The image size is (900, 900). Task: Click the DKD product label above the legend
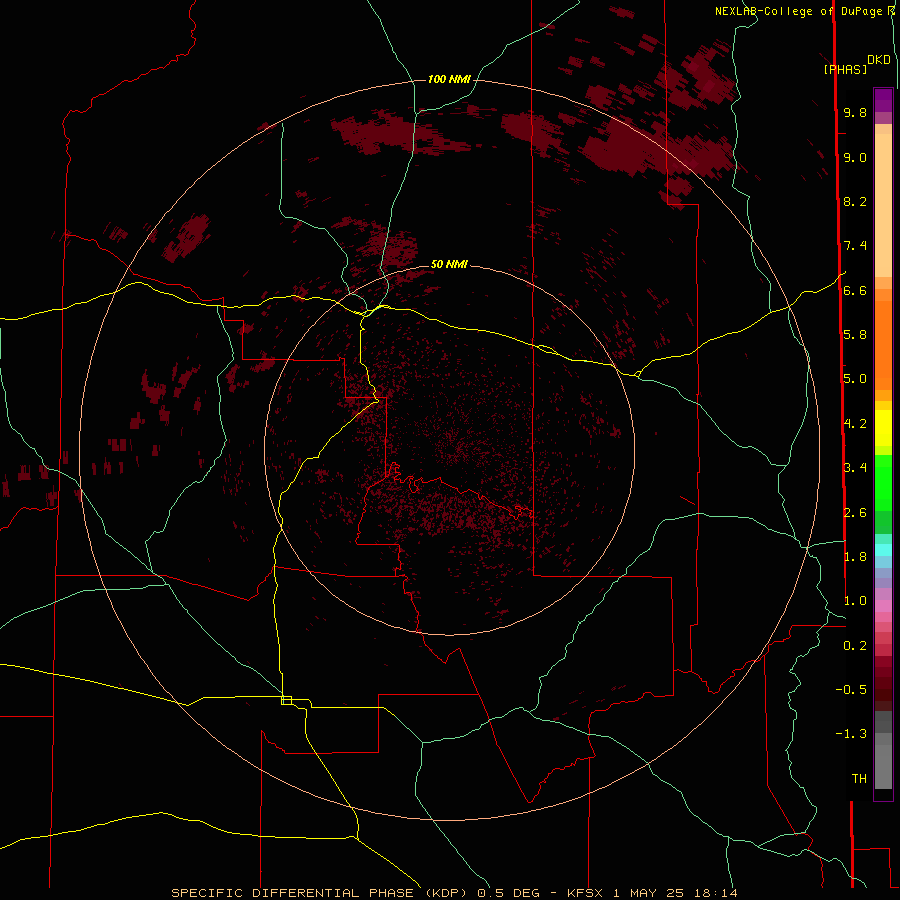[879, 60]
